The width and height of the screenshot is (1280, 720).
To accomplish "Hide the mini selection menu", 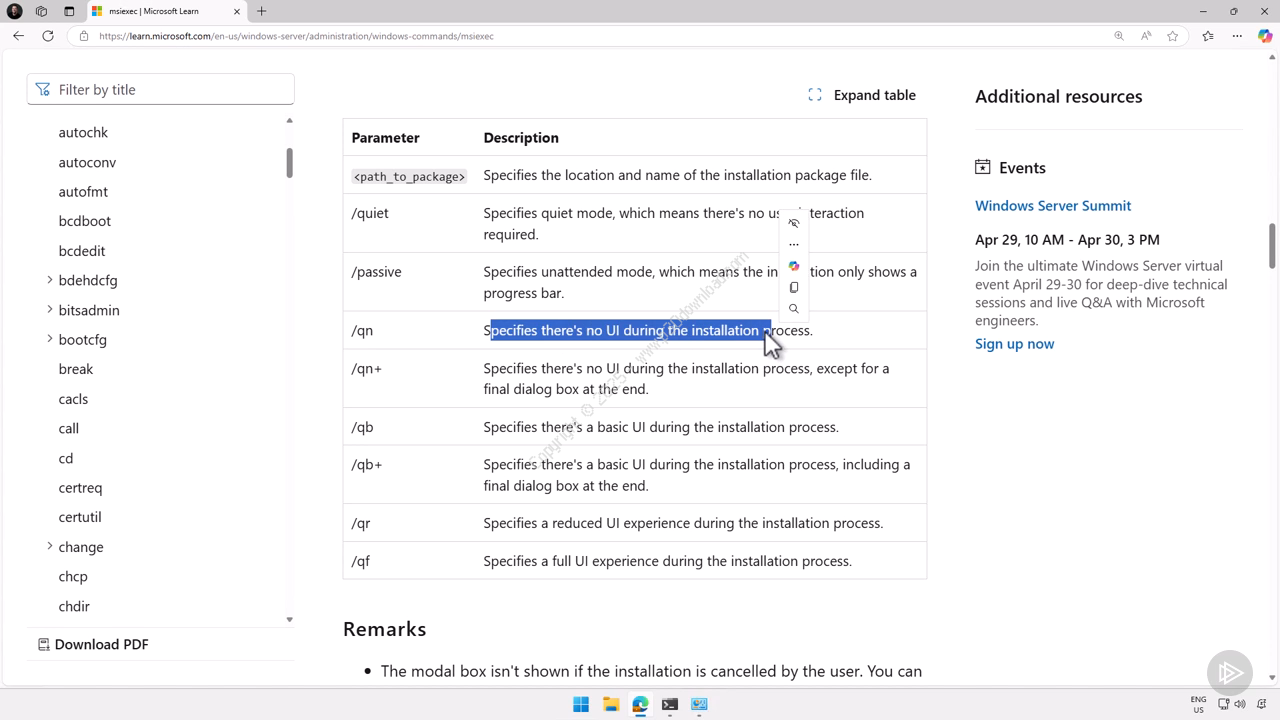I will [x=794, y=223].
